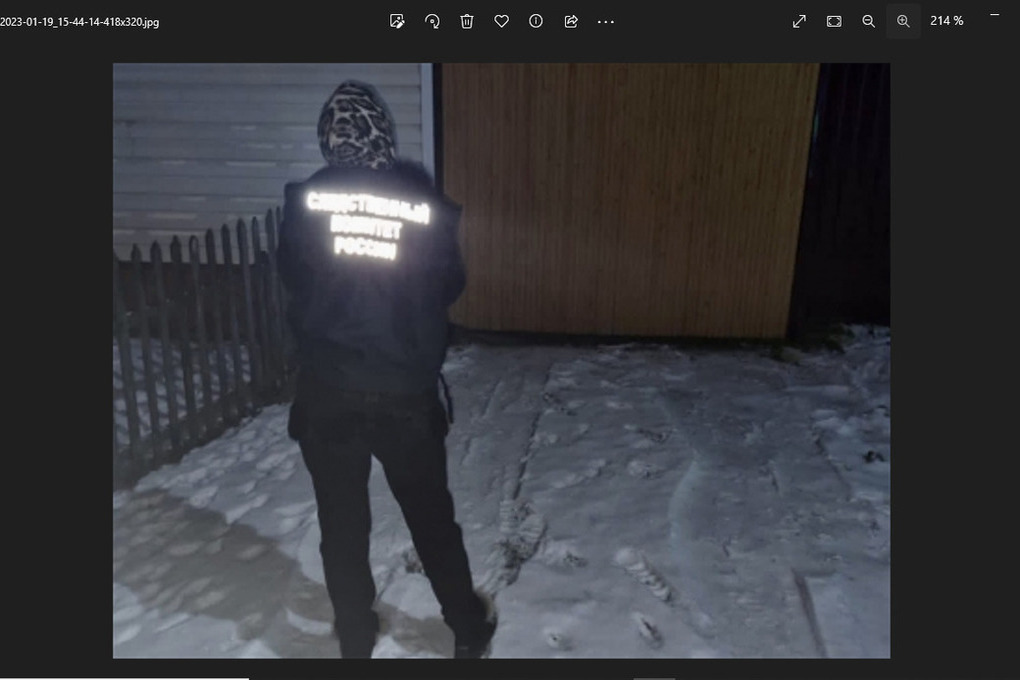Show file info panel
The width and height of the screenshot is (1020, 680).
click(536, 21)
